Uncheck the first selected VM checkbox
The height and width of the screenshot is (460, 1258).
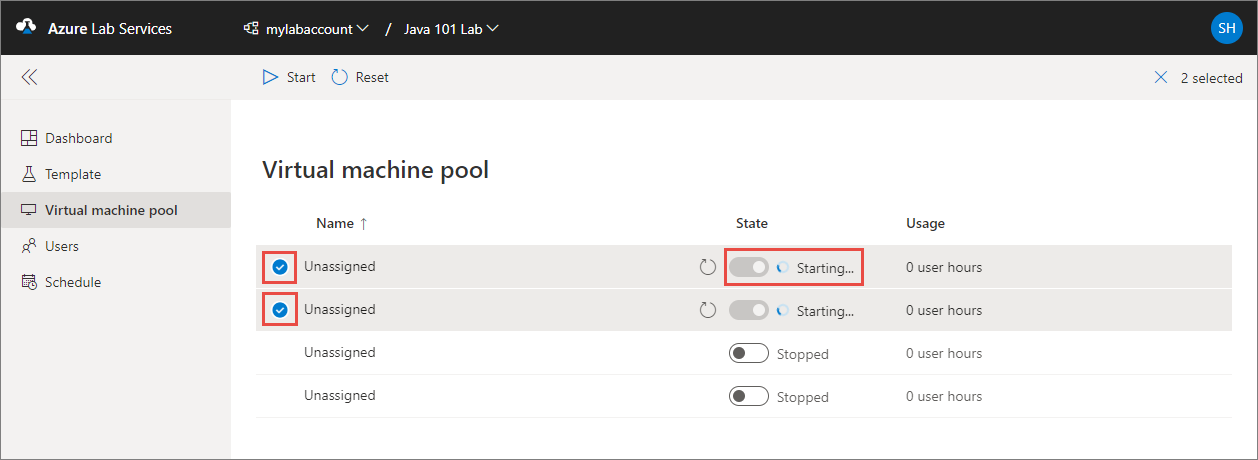(280, 267)
